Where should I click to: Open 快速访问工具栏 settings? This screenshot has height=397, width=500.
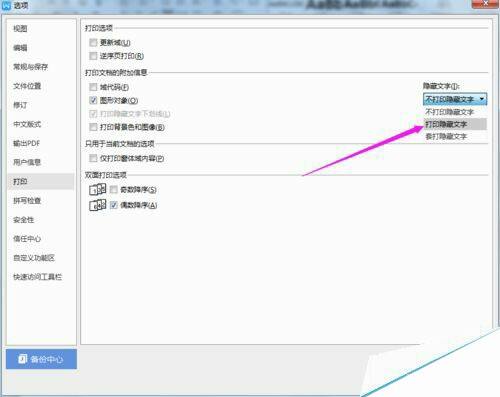tap(37, 277)
